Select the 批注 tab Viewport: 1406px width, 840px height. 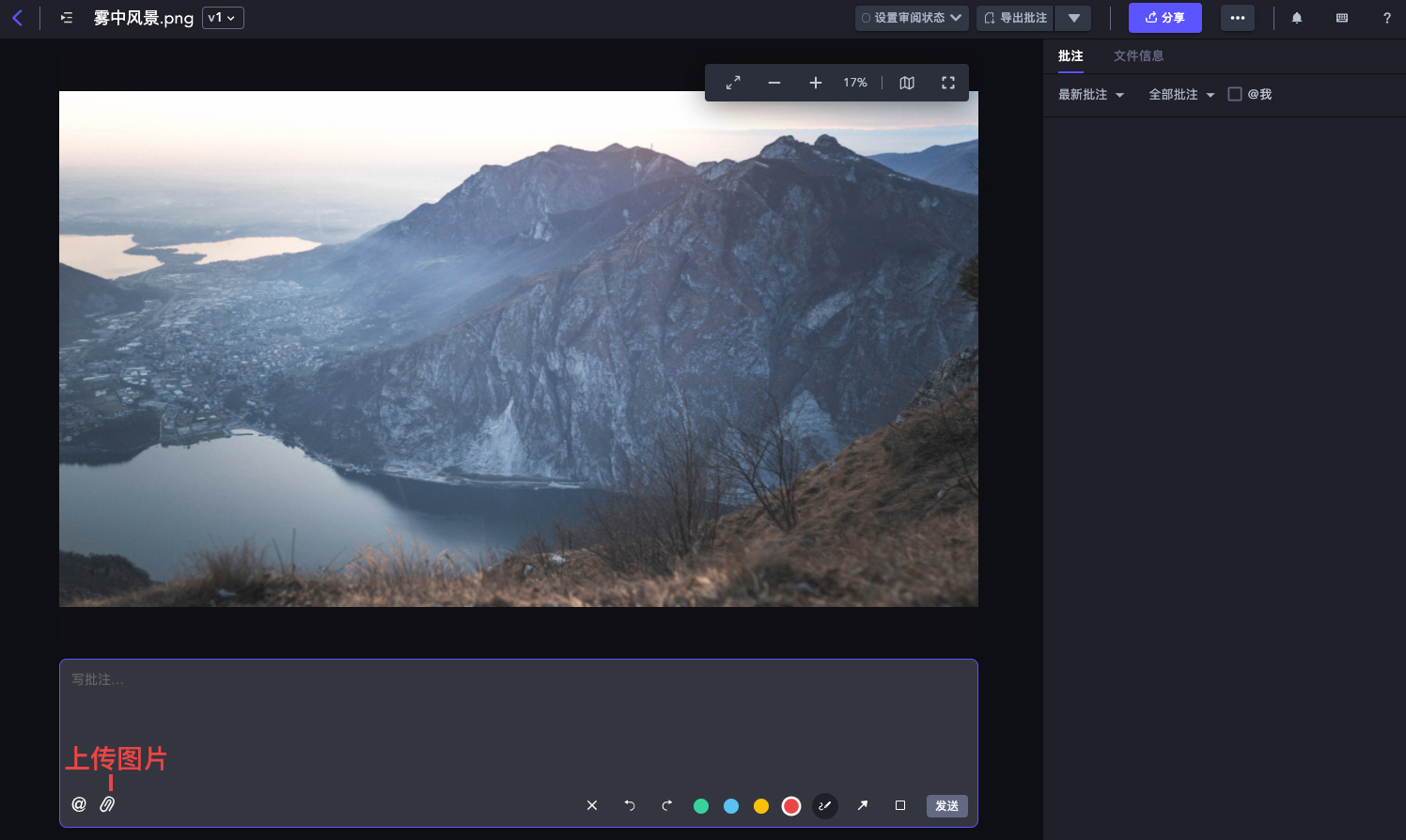(1070, 56)
